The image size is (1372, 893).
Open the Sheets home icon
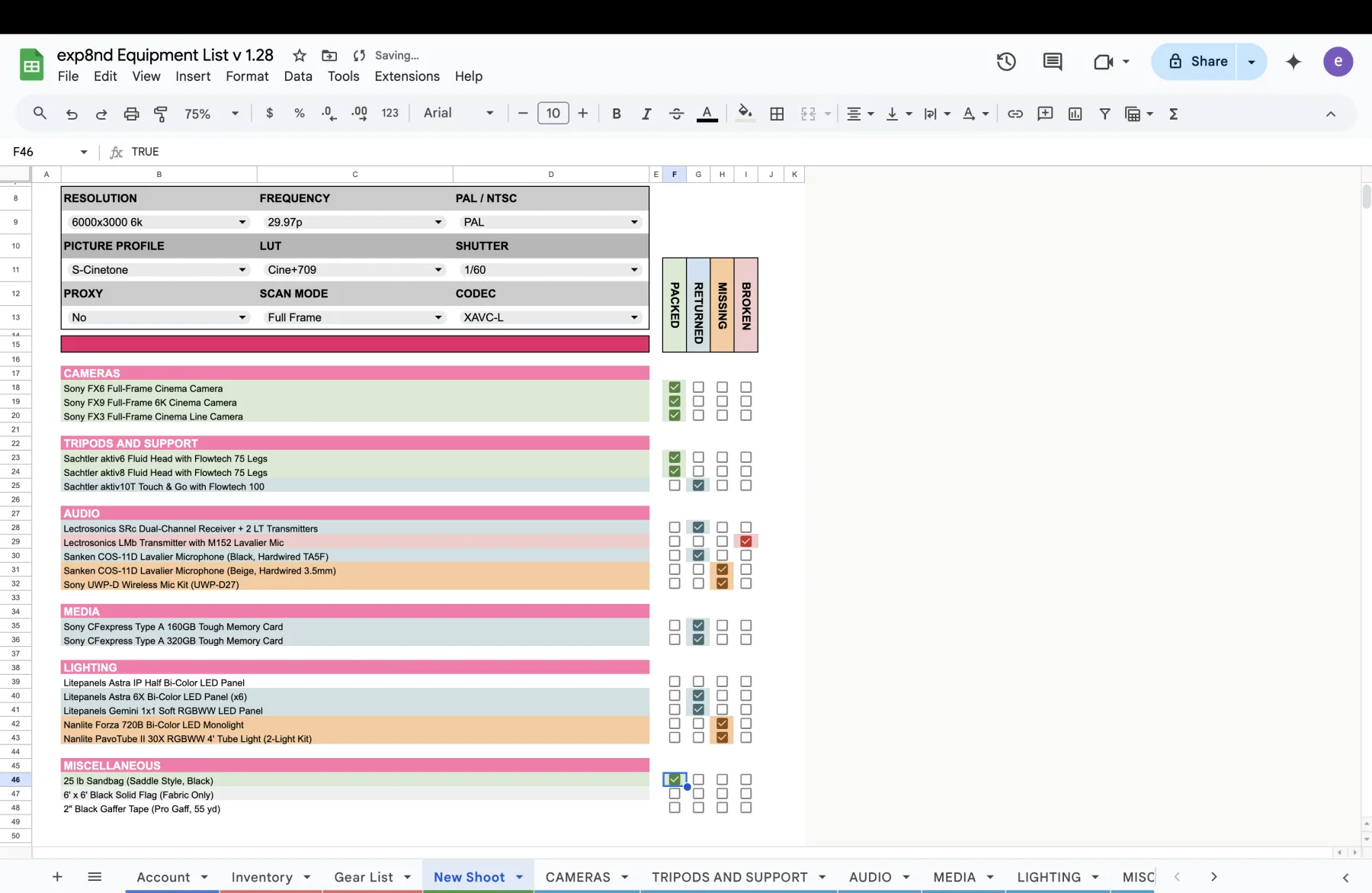[x=31, y=65]
